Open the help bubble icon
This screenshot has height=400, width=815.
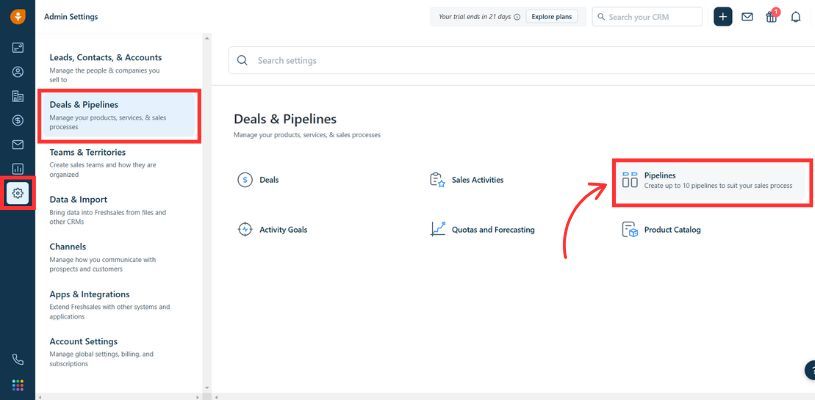[x=810, y=370]
